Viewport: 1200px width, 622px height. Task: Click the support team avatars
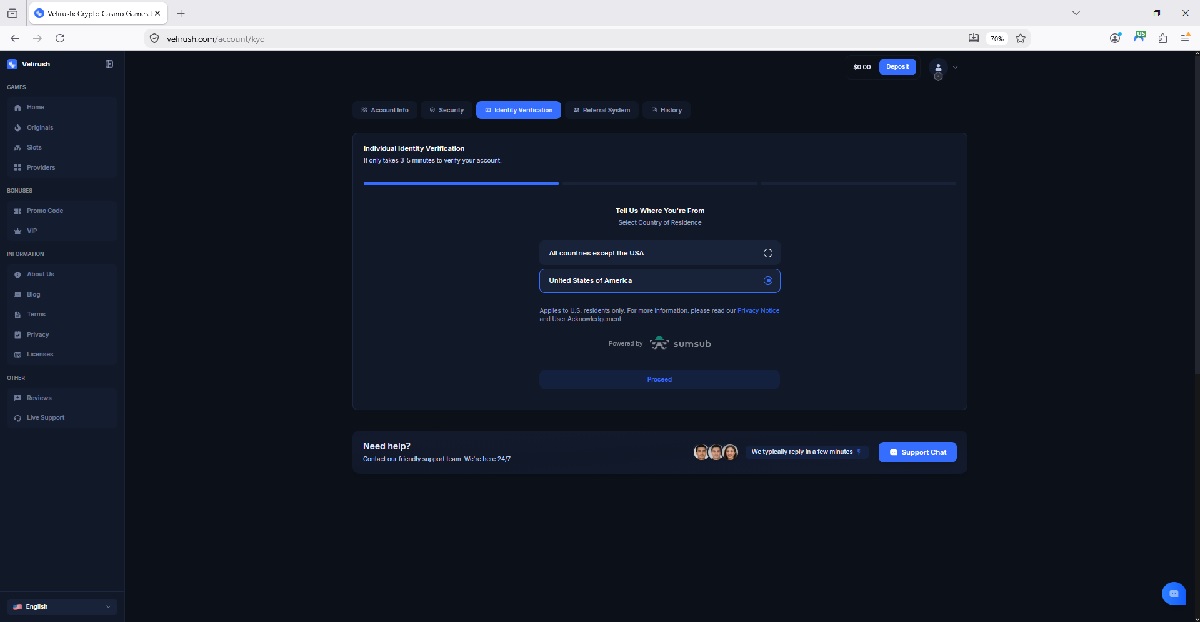point(716,452)
